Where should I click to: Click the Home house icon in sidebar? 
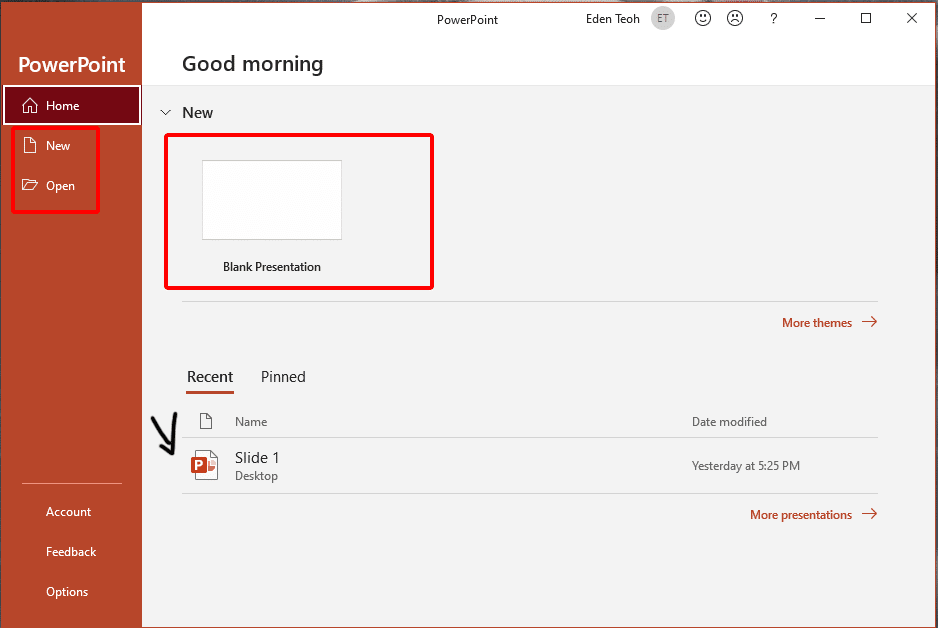point(30,106)
